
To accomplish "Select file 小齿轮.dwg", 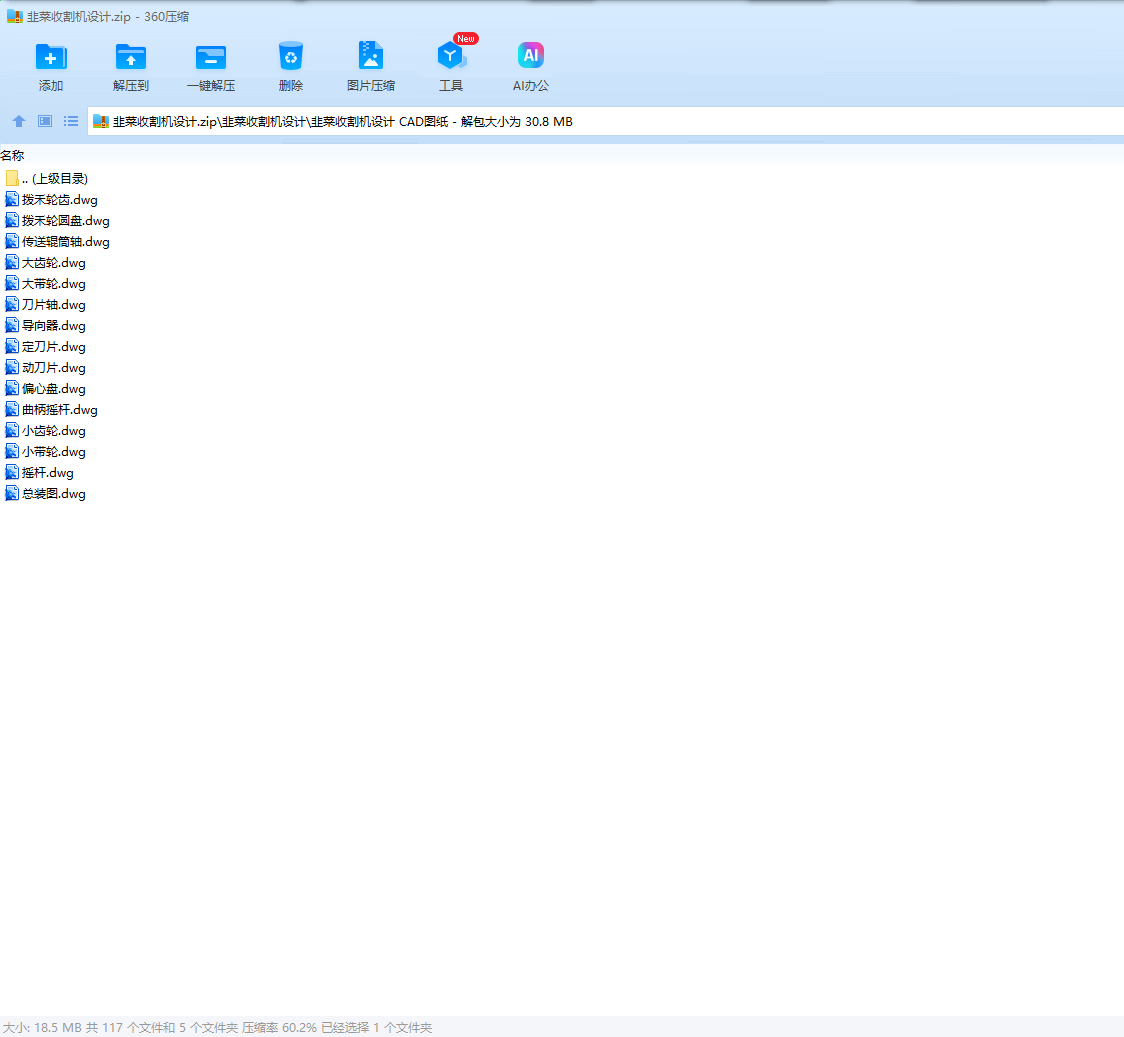I will pyautogui.click(x=45, y=431).
